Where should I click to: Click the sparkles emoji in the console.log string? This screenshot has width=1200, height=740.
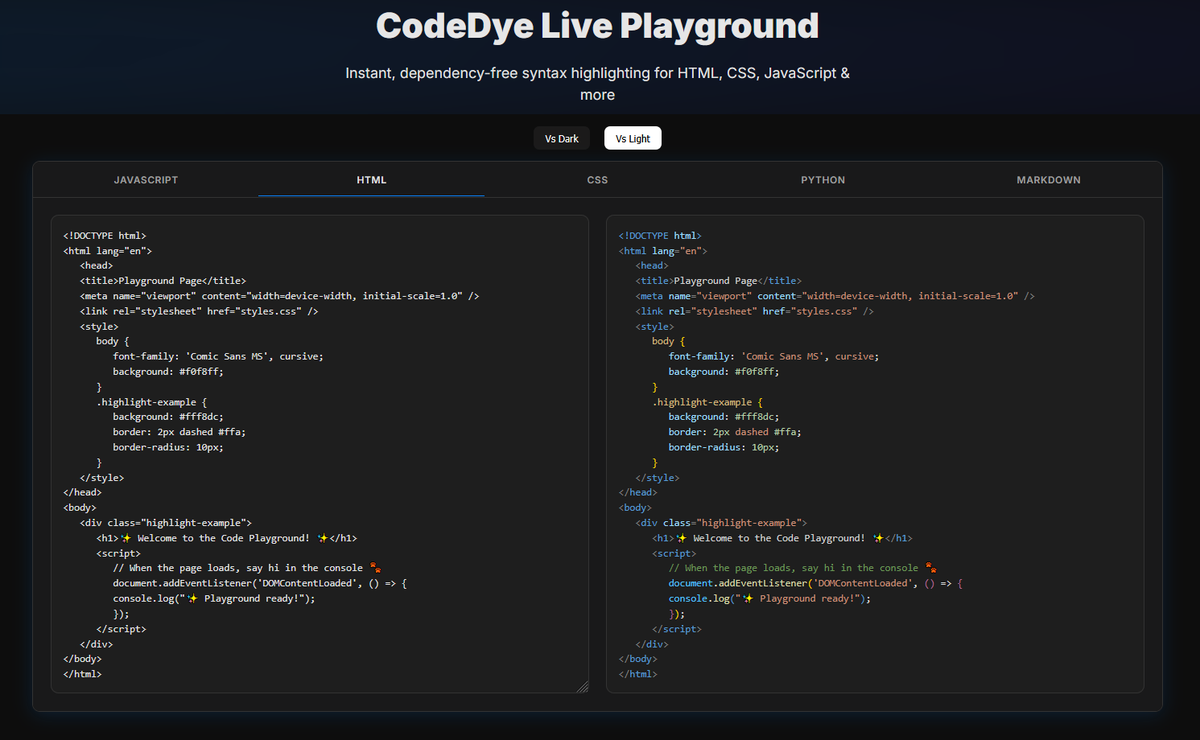(x=194, y=598)
